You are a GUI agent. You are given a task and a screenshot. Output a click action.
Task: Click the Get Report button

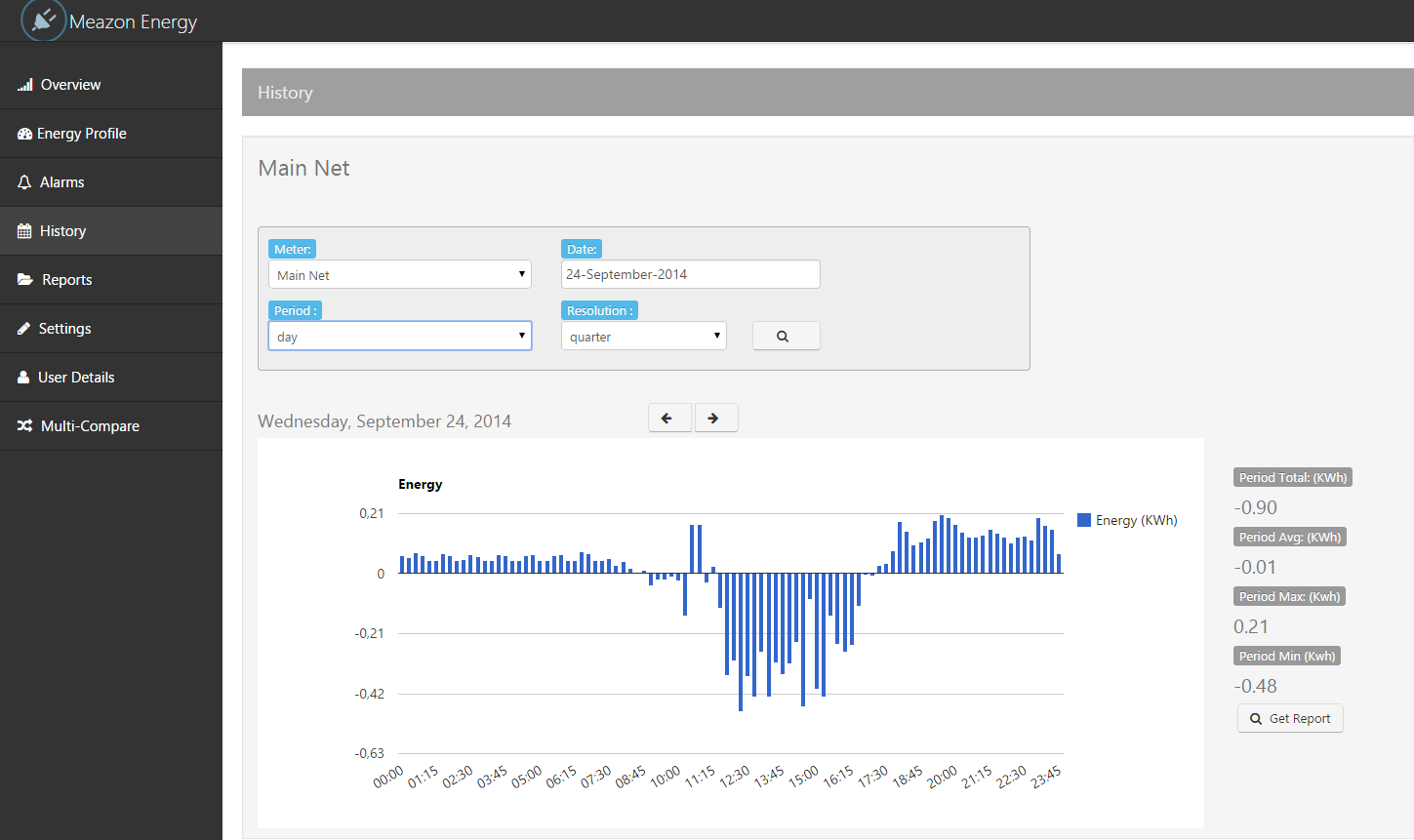(x=1290, y=718)
